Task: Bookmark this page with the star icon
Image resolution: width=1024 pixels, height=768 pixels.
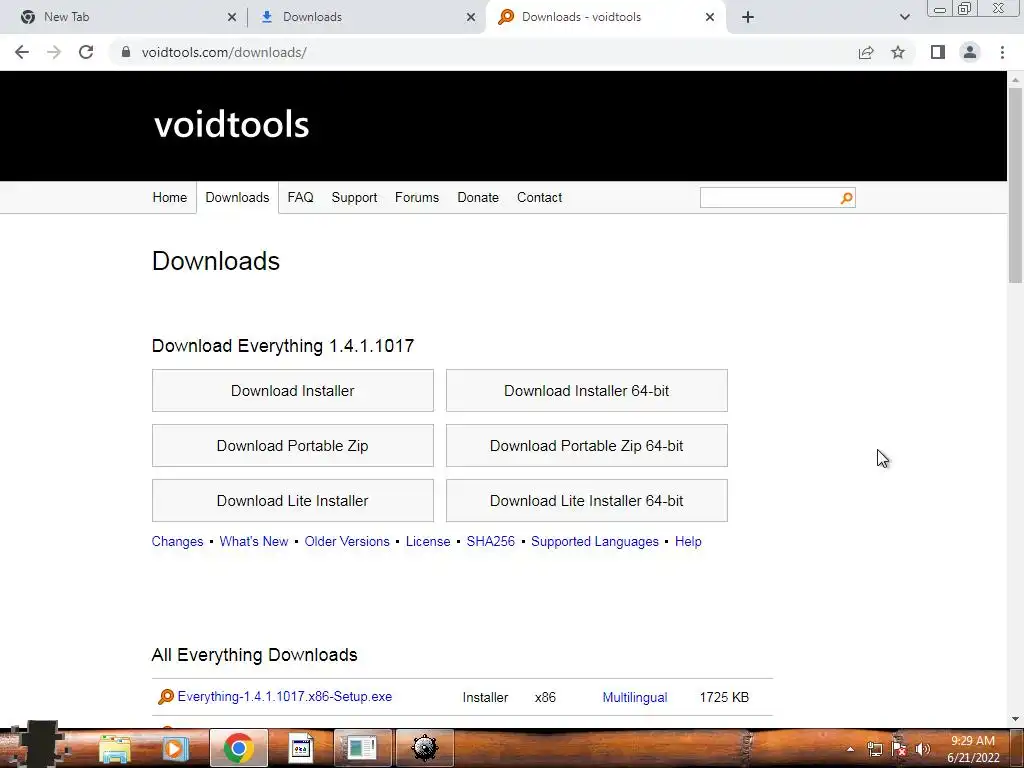Action: click(x=898, y=52)
